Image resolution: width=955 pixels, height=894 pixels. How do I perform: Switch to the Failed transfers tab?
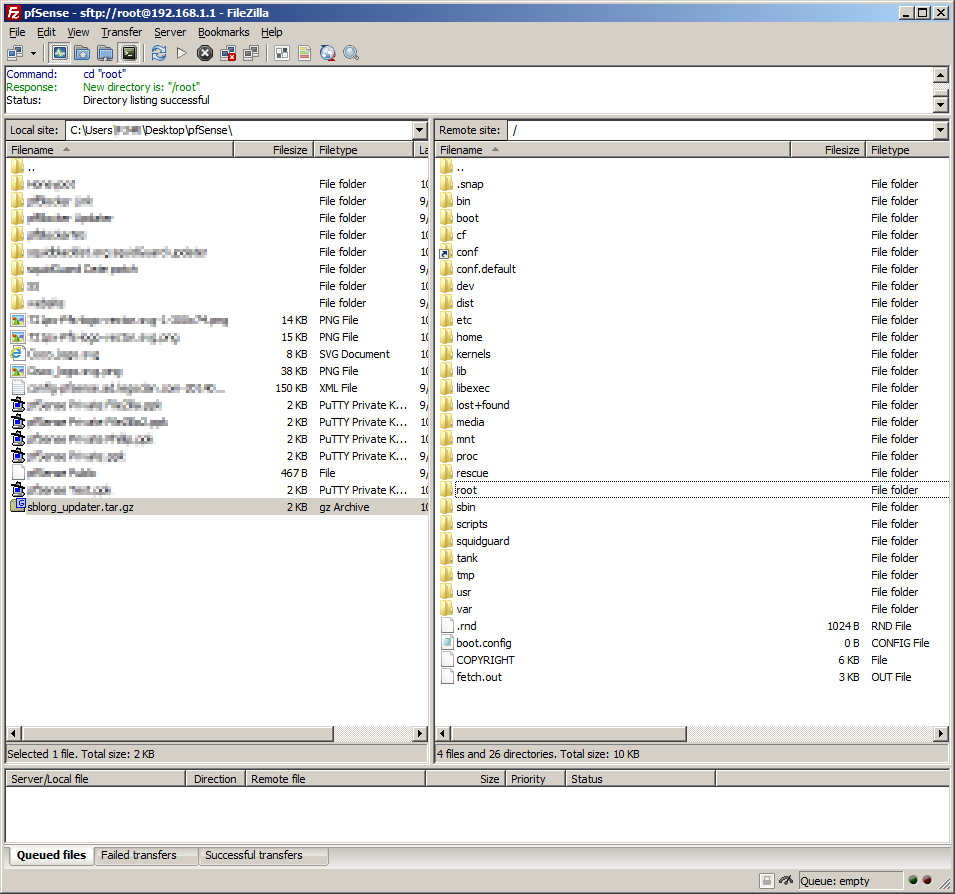(x=146, y=856)
